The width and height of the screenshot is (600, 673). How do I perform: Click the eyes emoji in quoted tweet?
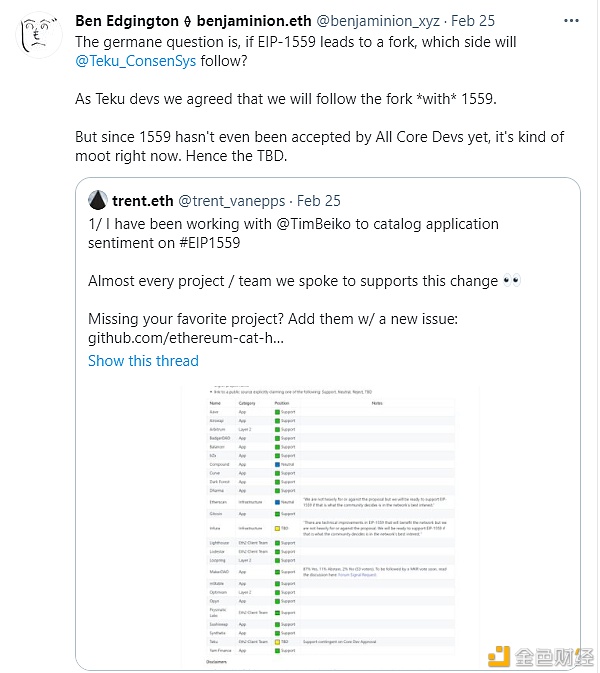(512, 281)
